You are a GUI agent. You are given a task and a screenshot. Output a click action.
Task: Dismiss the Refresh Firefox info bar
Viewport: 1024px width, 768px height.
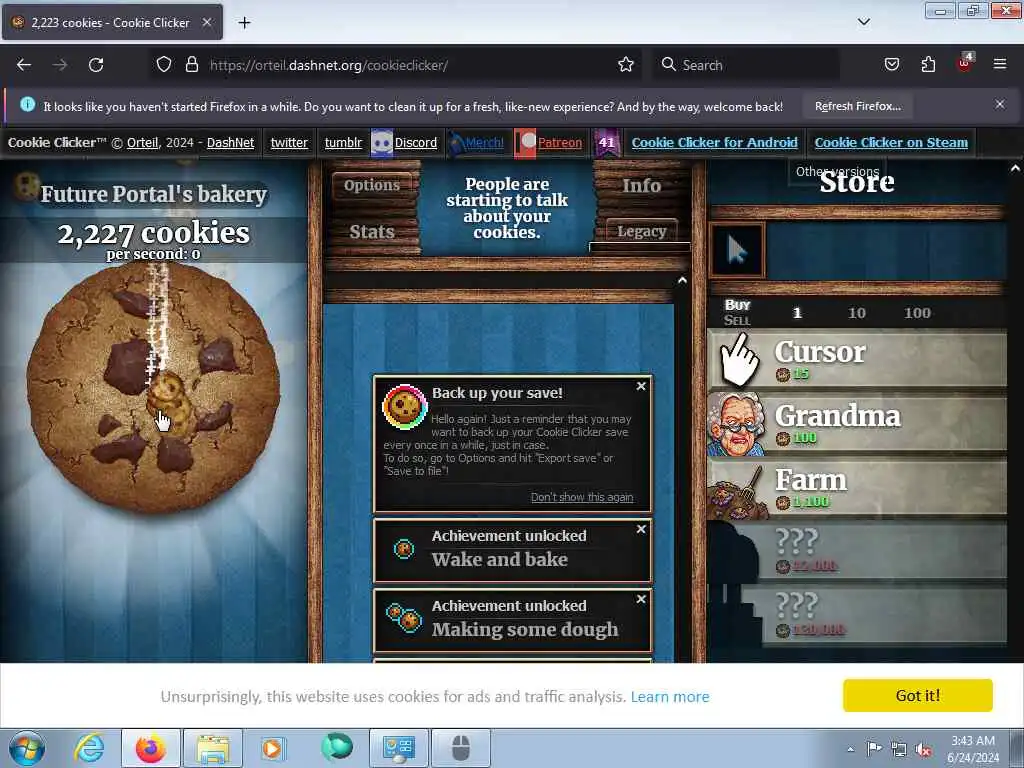pyautogui.click(x=1000, y=104)
